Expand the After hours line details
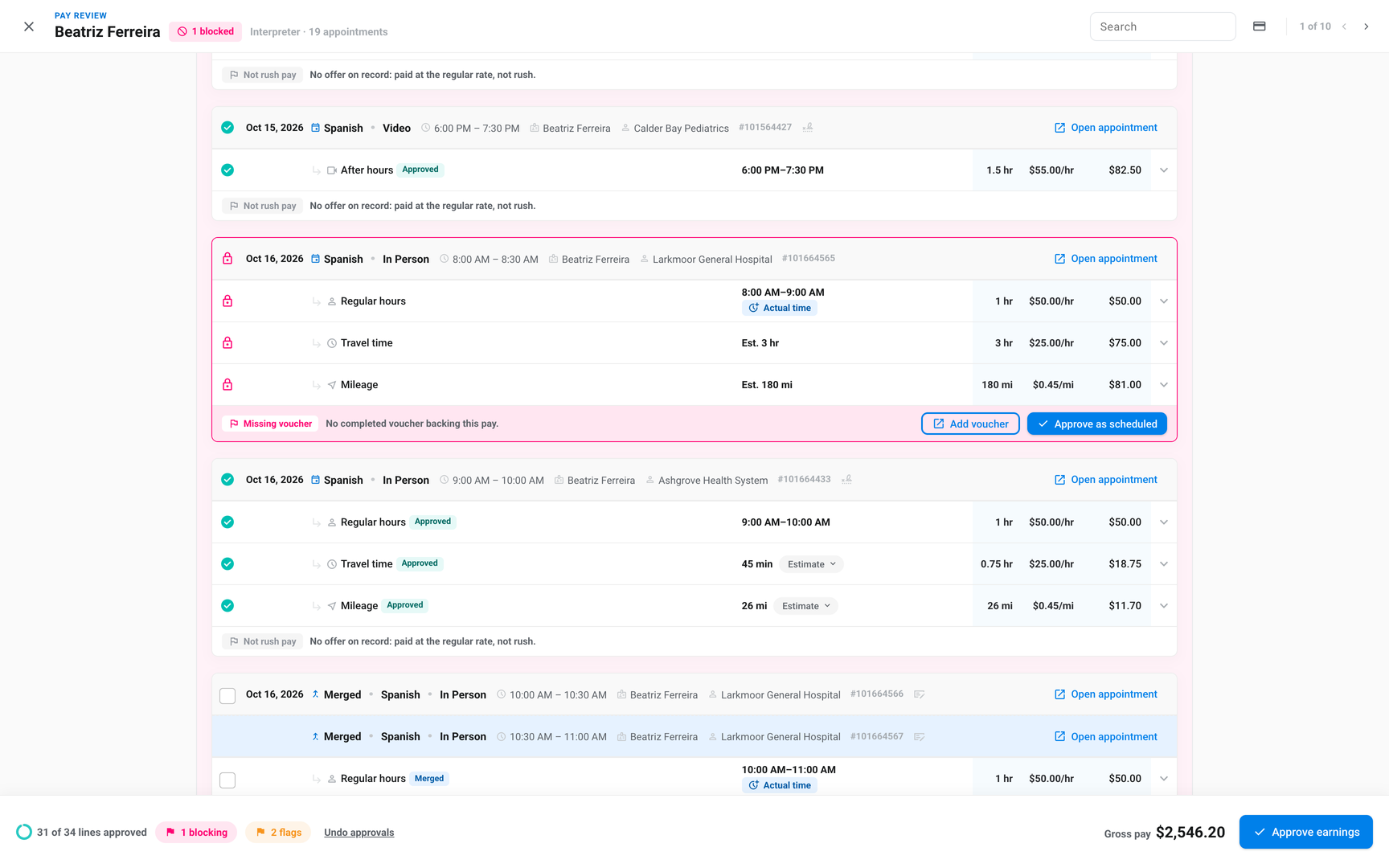Screen dimensions: 1389x868 click(1163, 170)
